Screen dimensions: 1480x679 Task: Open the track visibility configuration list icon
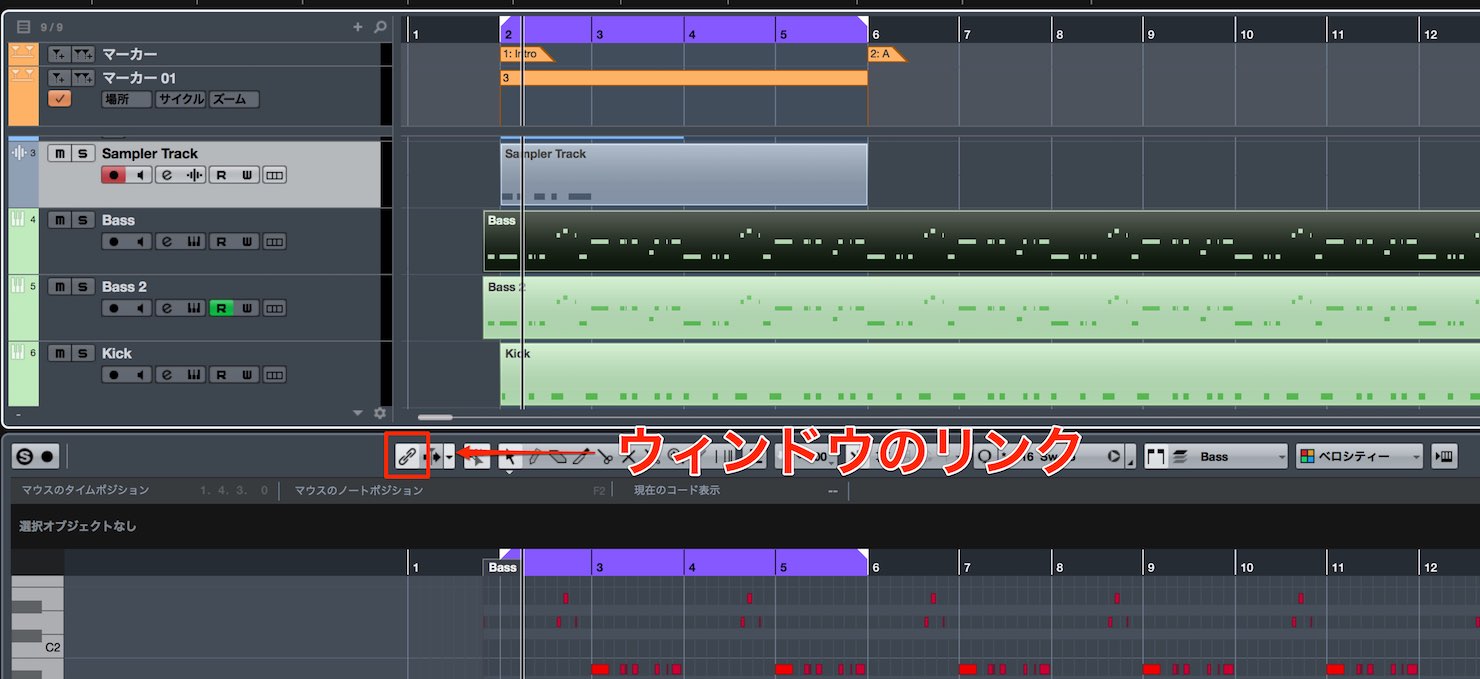[24, 27]
